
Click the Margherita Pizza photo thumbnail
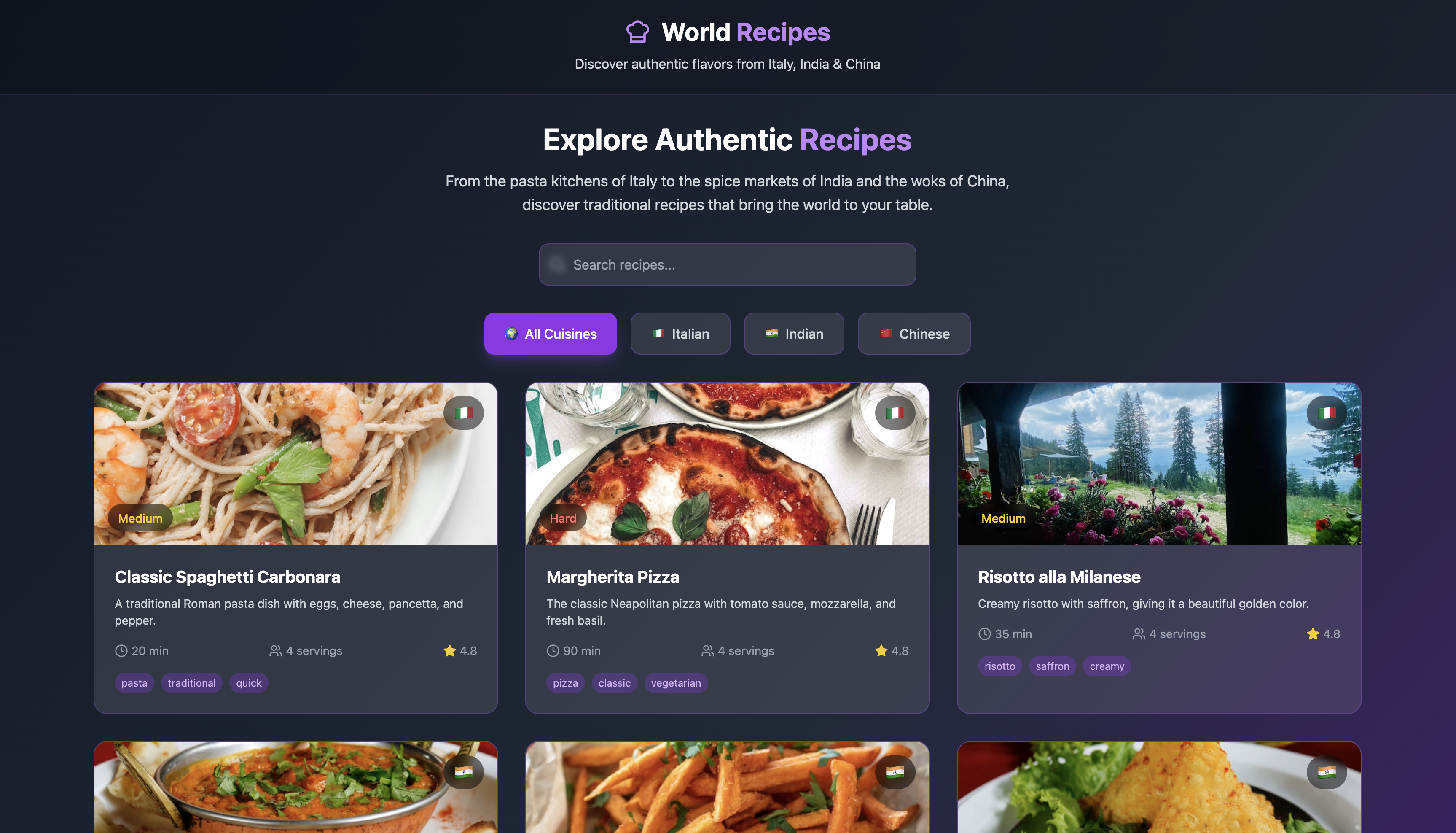(x=727, y=464)
